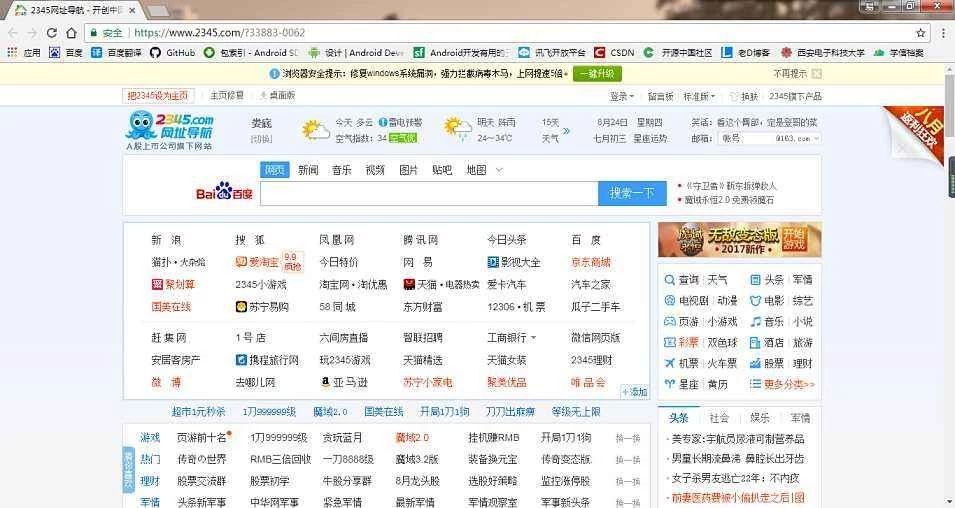Expand the 标准版 version dropdown
This screenshot has width=955, height=508.
point(699,96)
